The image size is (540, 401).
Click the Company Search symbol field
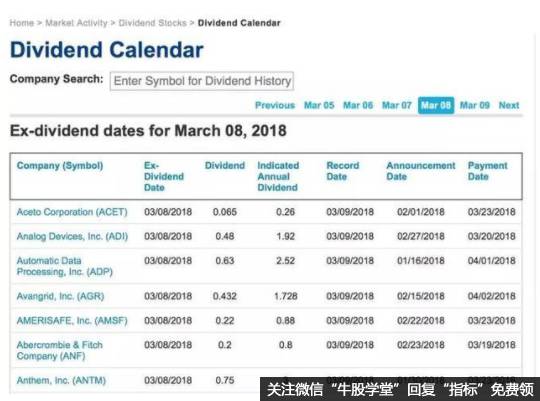(x=202, y=81)
